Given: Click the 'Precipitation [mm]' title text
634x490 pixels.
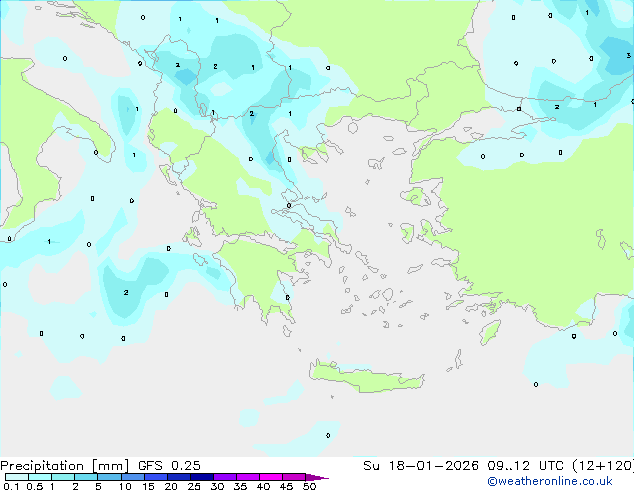Looking at the screenshot, I should [x=65, y=466].
